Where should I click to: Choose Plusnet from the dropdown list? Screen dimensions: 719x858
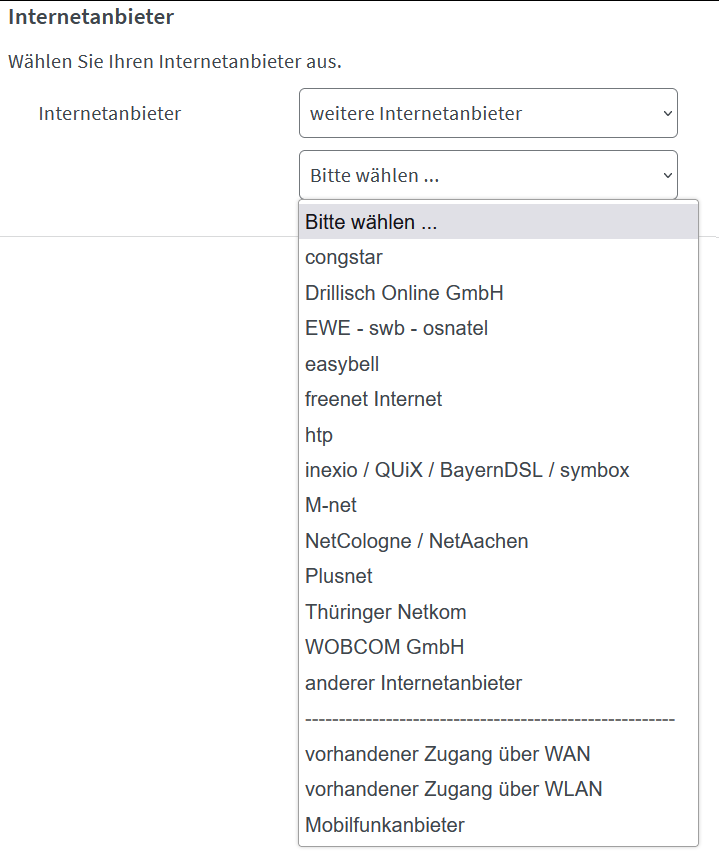(x=498, y=576)
